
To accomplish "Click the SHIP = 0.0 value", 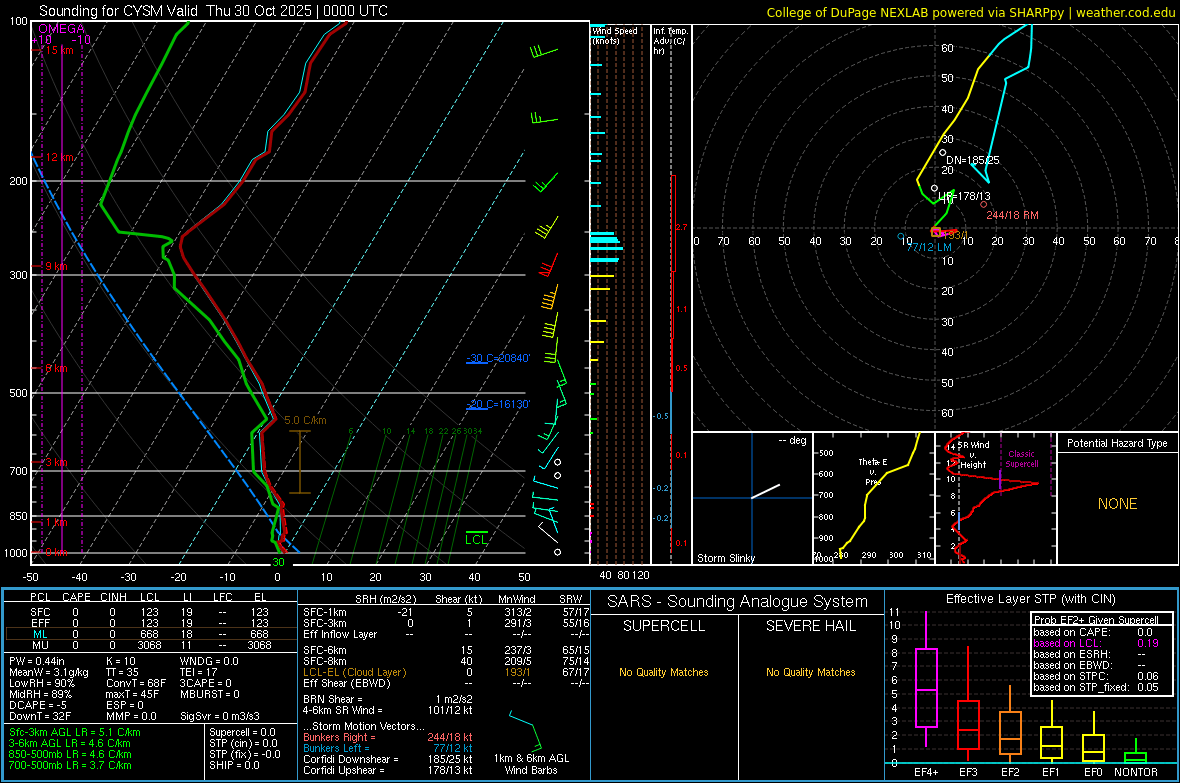I will tap(234, 765).
